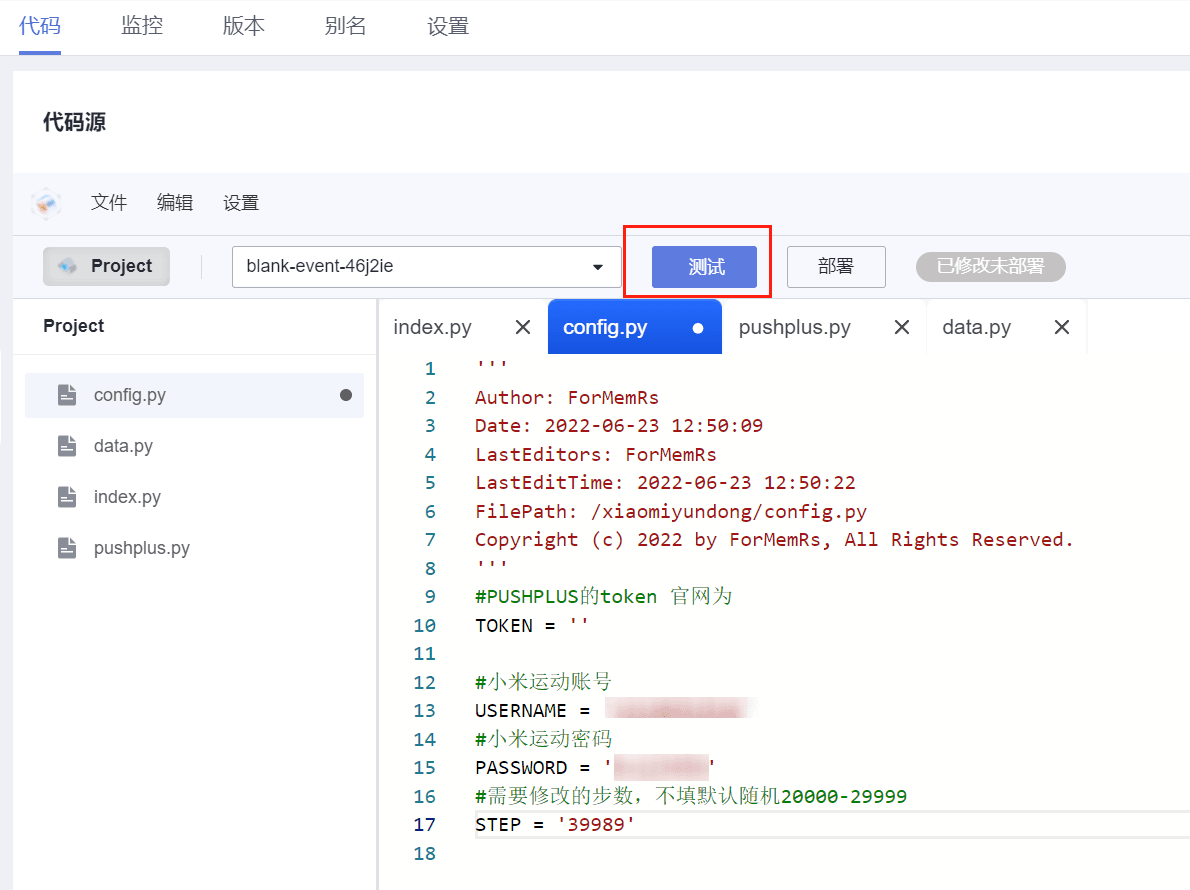This screenshot has height=890, width=1190.
Task: Open pushplus.py editor tab
Action: [794, 327]
